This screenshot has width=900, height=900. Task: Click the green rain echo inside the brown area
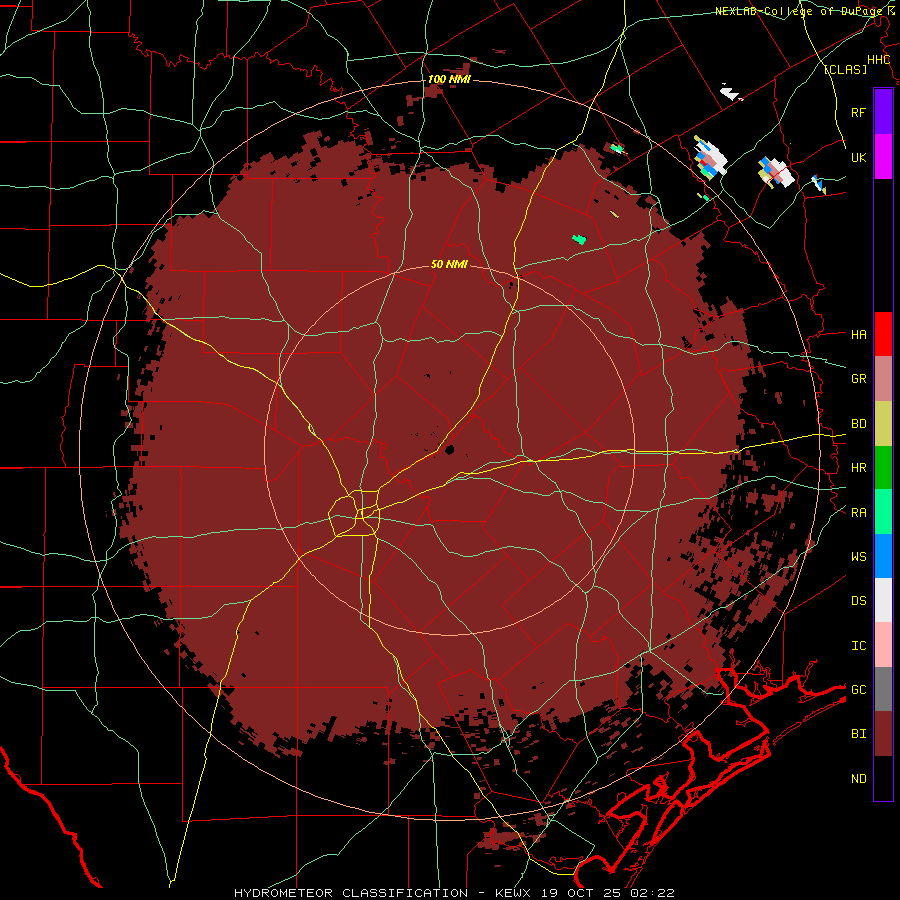click(579, 239)
